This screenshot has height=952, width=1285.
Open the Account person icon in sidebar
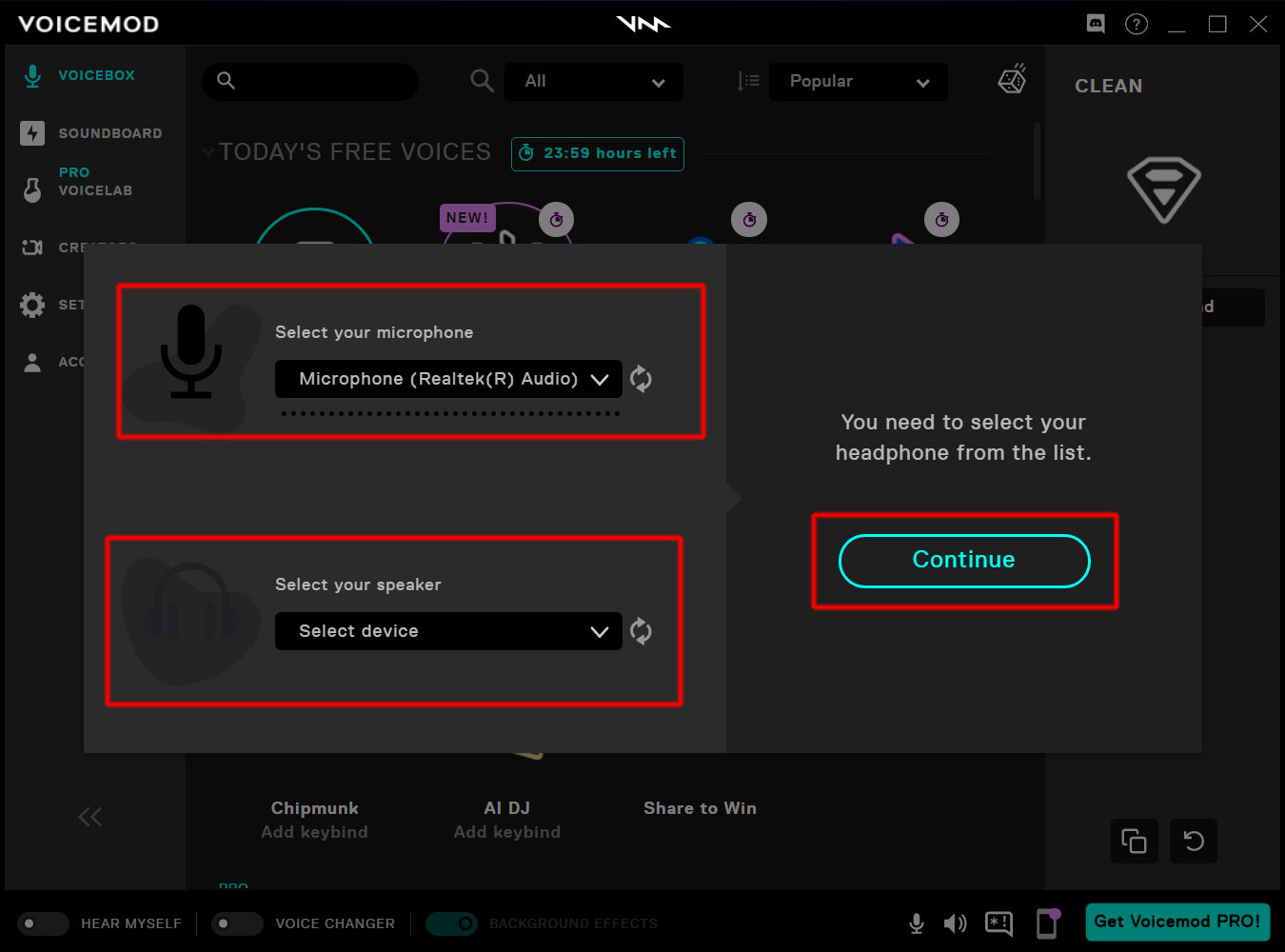(32, 362)
